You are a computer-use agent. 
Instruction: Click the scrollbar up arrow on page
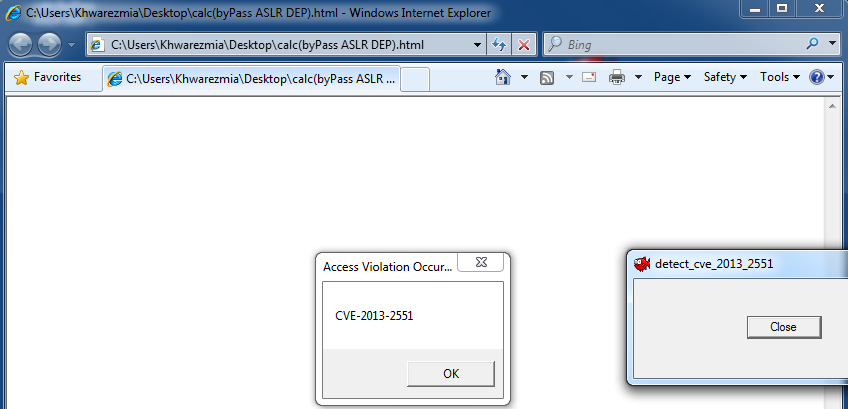point(832,106)
